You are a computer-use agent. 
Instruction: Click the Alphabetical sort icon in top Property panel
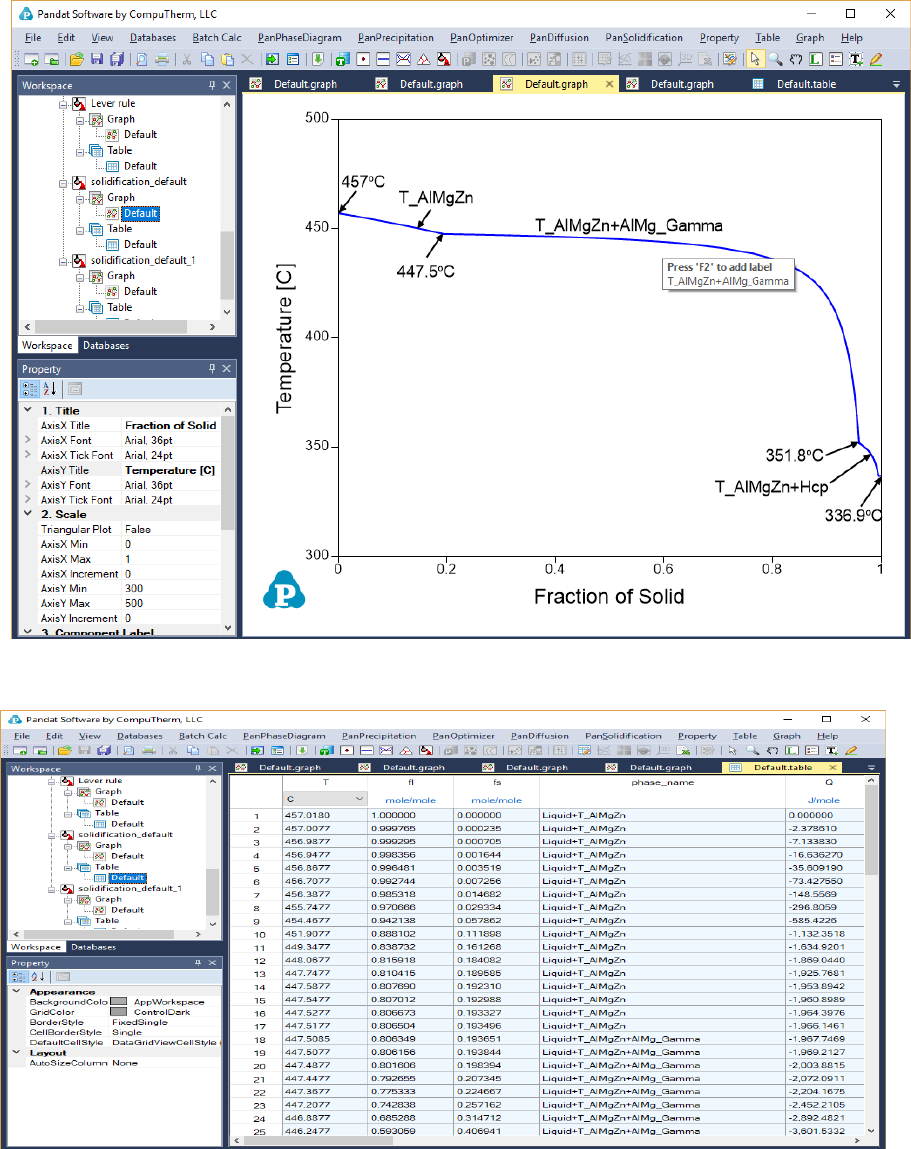click(x=50, y=389)
